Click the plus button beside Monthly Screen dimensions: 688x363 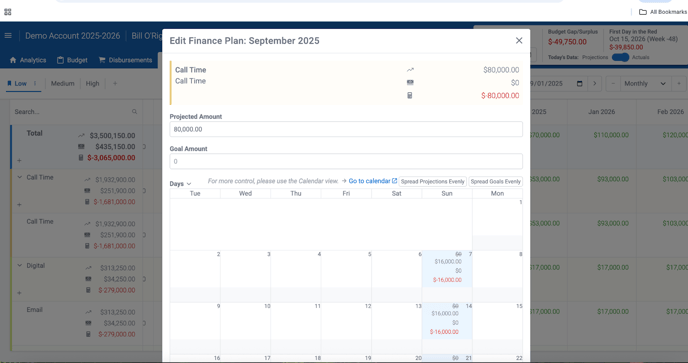[679, 83]
